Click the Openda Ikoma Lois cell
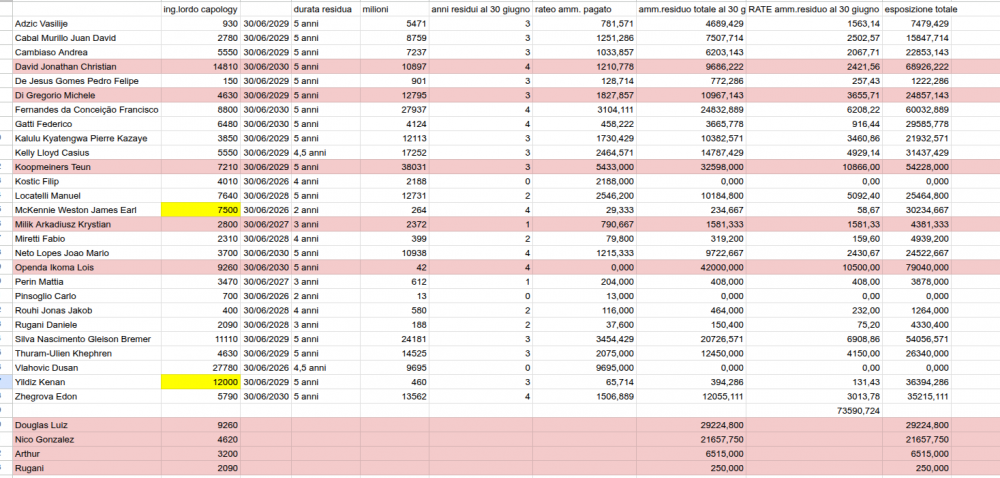The image size is (1000, 478). click(87, 268)
